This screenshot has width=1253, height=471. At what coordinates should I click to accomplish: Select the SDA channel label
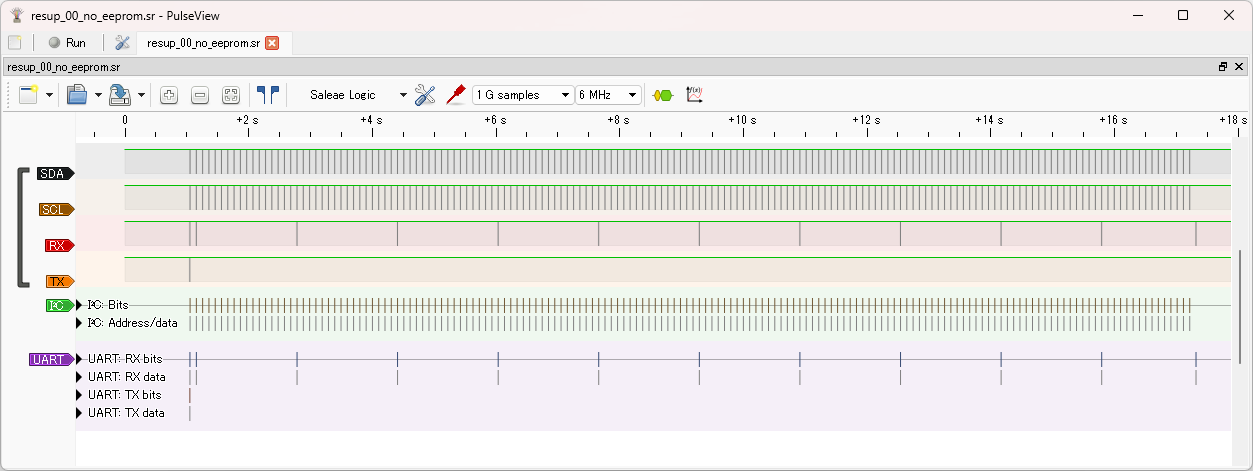point(56,173)
